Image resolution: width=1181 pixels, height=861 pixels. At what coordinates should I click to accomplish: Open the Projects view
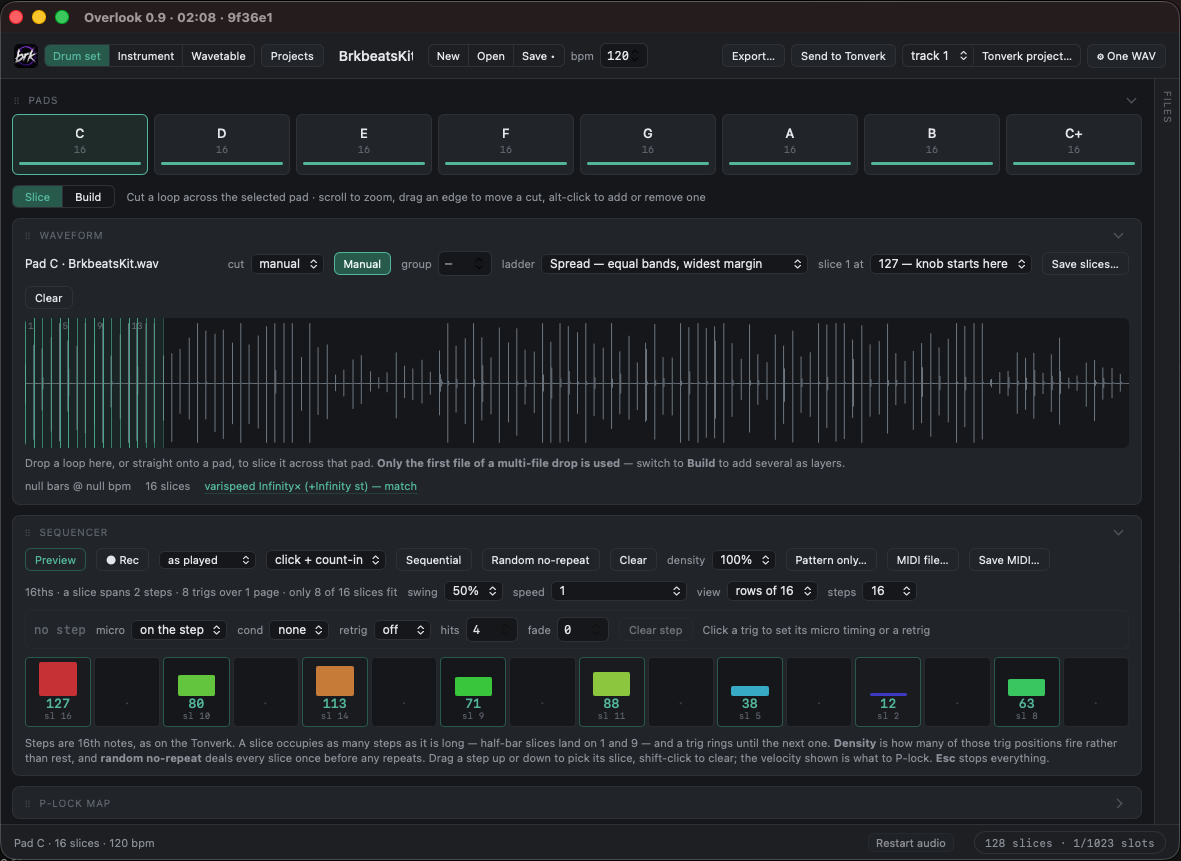[x=292, y=56]
